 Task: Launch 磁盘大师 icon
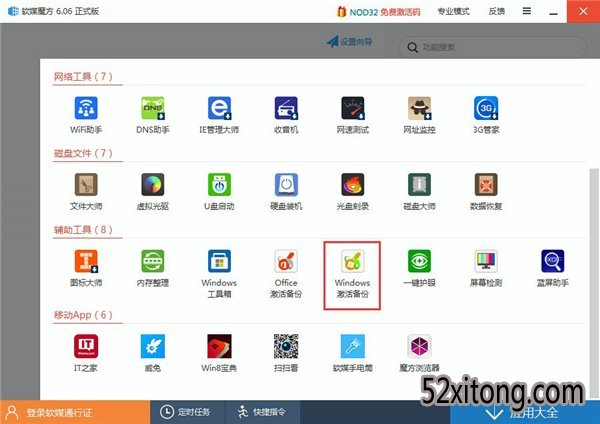419,184
